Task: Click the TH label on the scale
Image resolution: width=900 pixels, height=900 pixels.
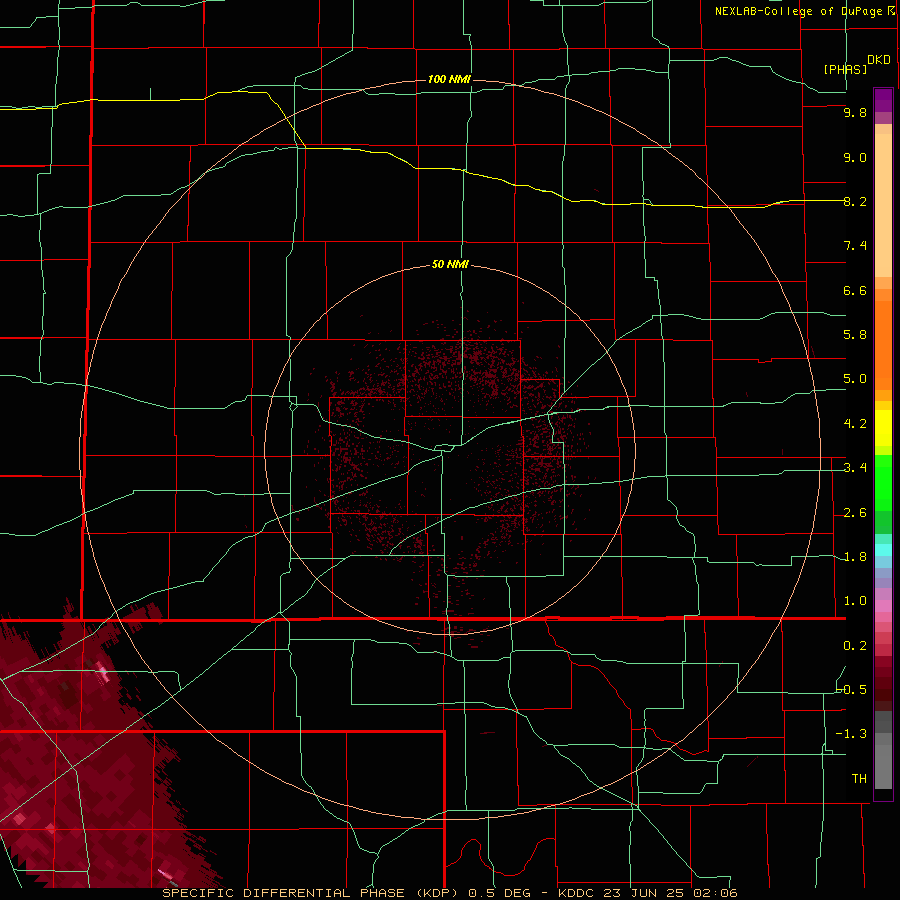Action: (859, 778)
